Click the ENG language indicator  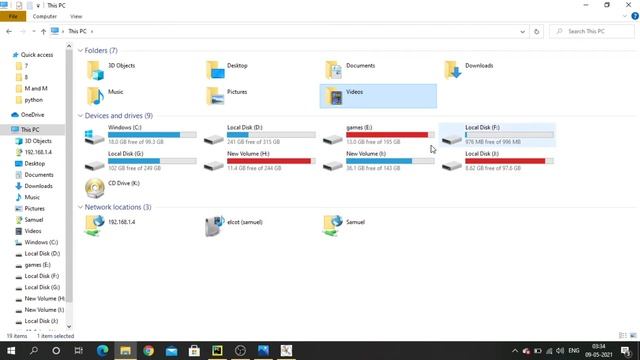coord(574,351)
